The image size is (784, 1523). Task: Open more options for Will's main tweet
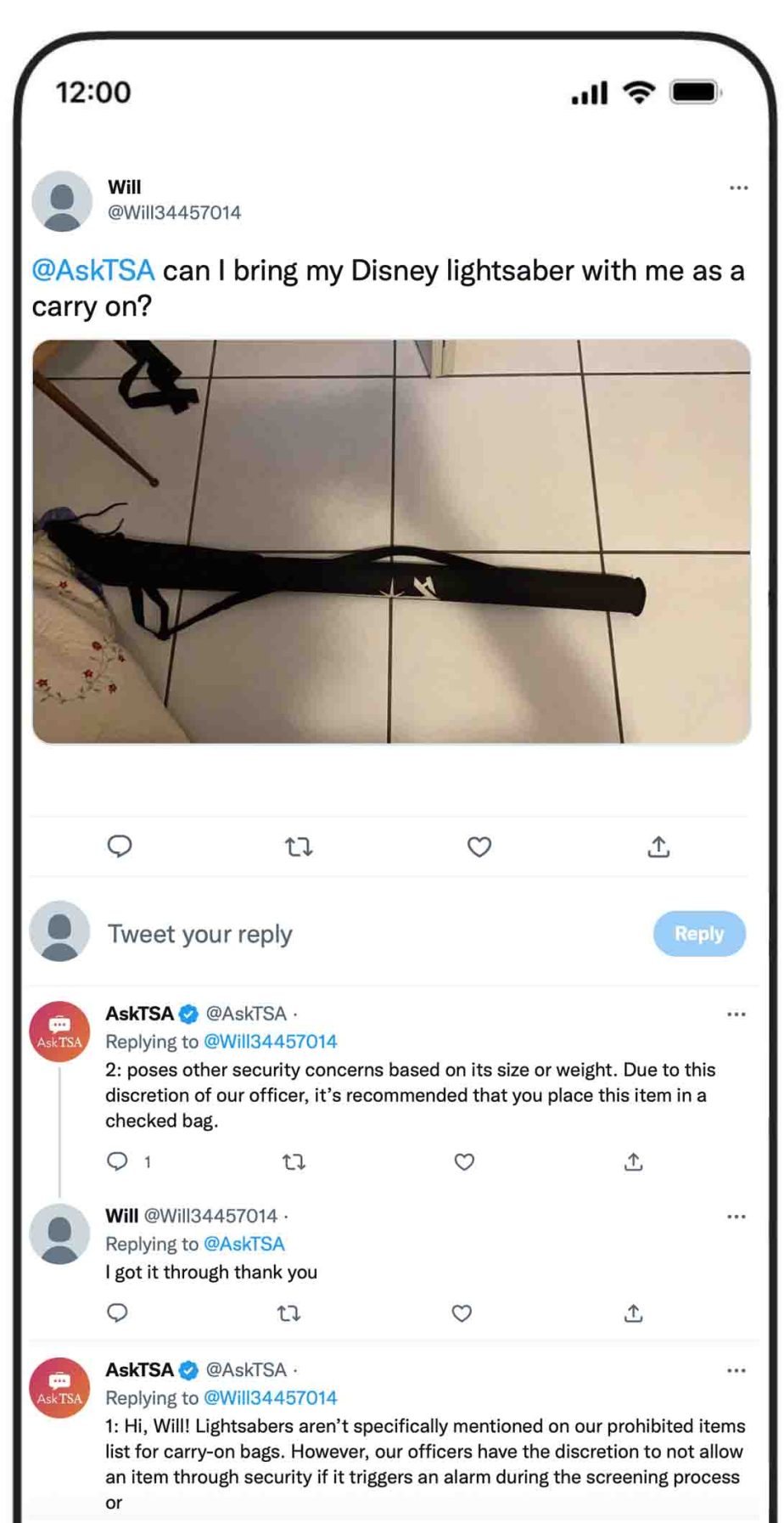pyautogui.click(x=739, y=188)
